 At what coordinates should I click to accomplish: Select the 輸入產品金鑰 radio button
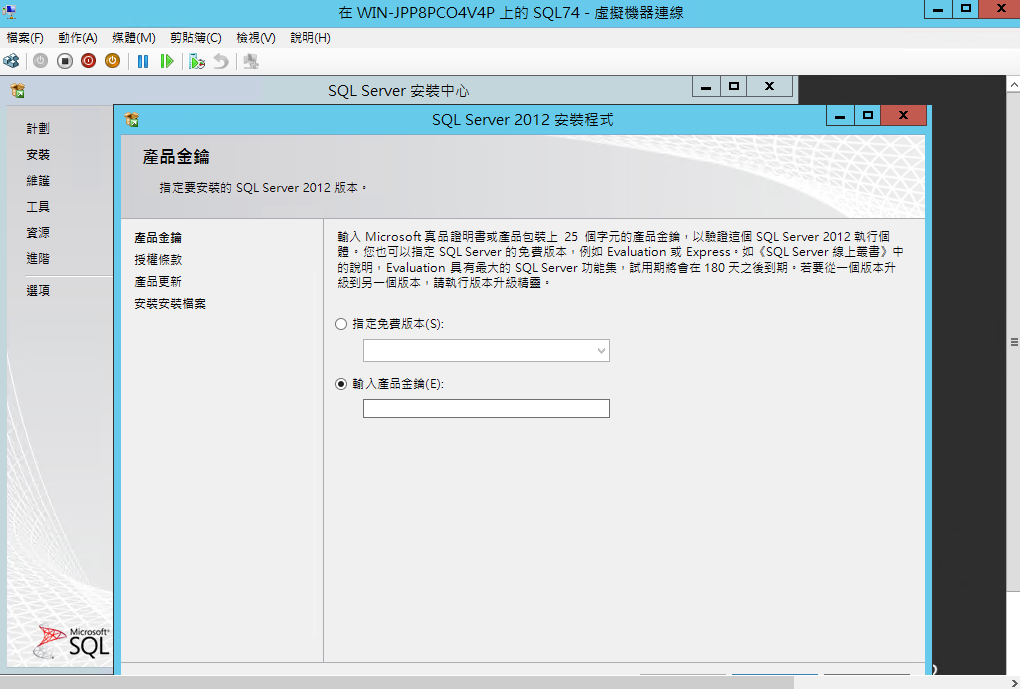341,385
